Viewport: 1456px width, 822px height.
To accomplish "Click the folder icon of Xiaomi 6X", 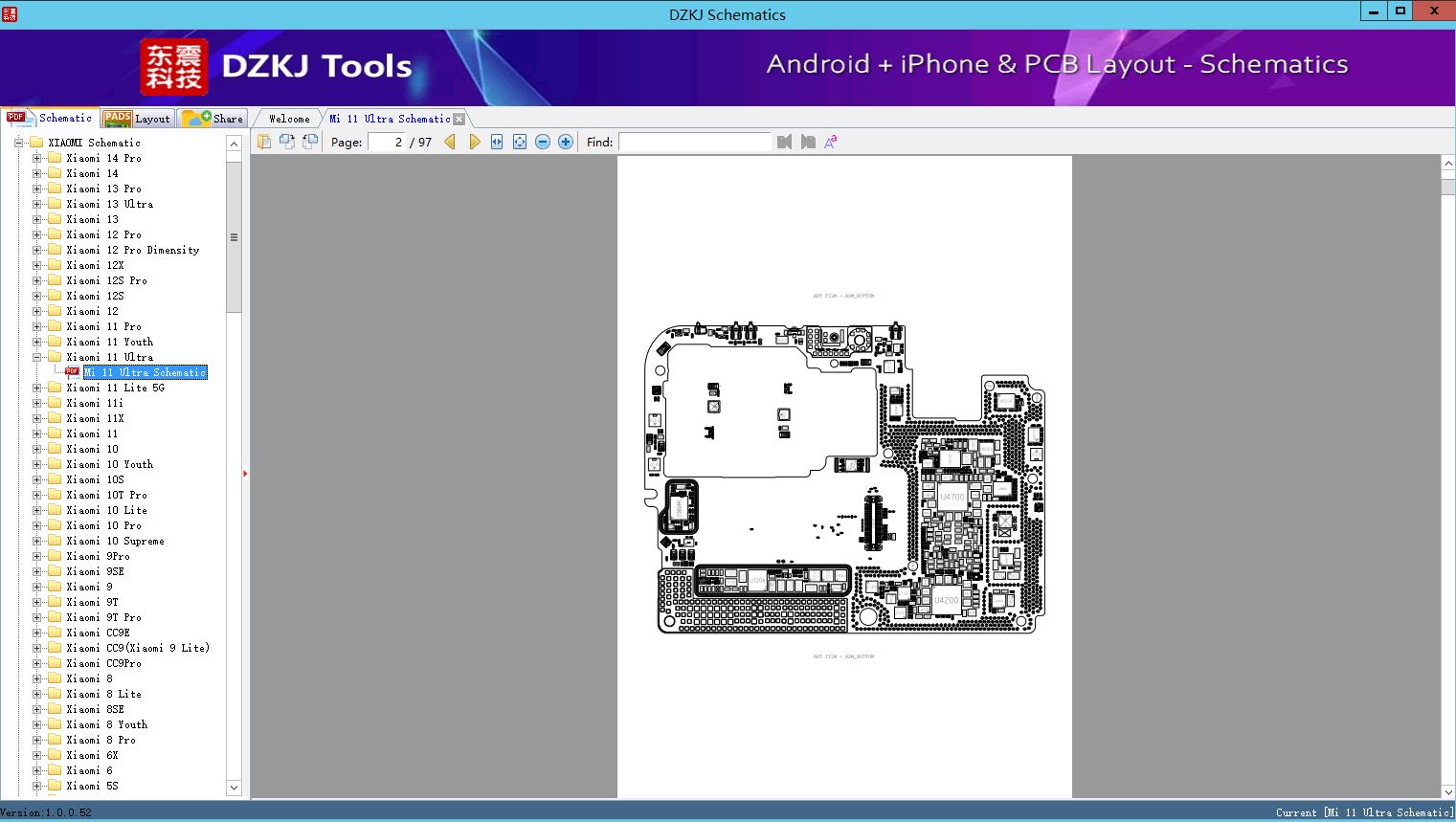I will pos(55,755).
